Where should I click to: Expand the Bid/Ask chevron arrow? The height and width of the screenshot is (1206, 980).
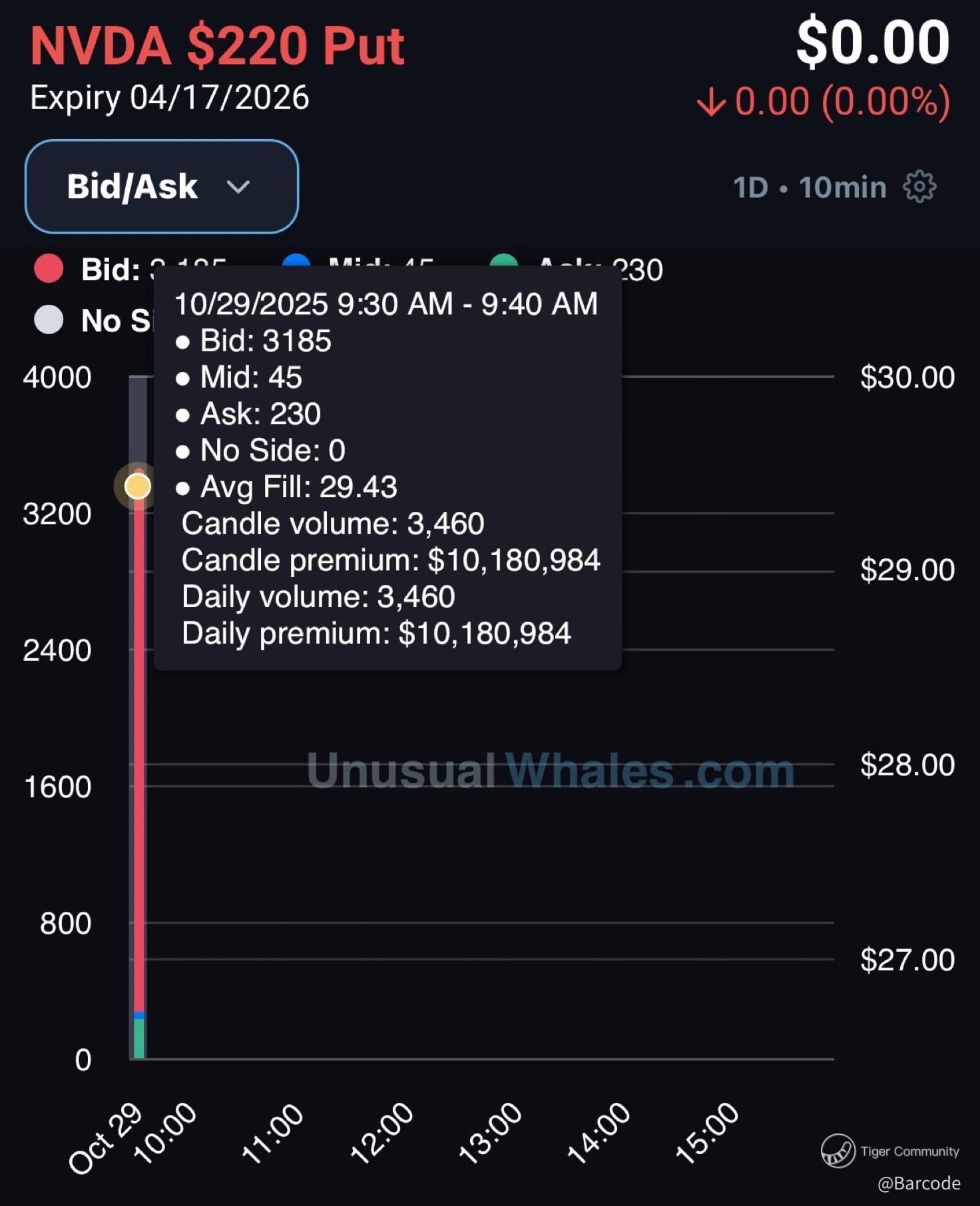238,187
